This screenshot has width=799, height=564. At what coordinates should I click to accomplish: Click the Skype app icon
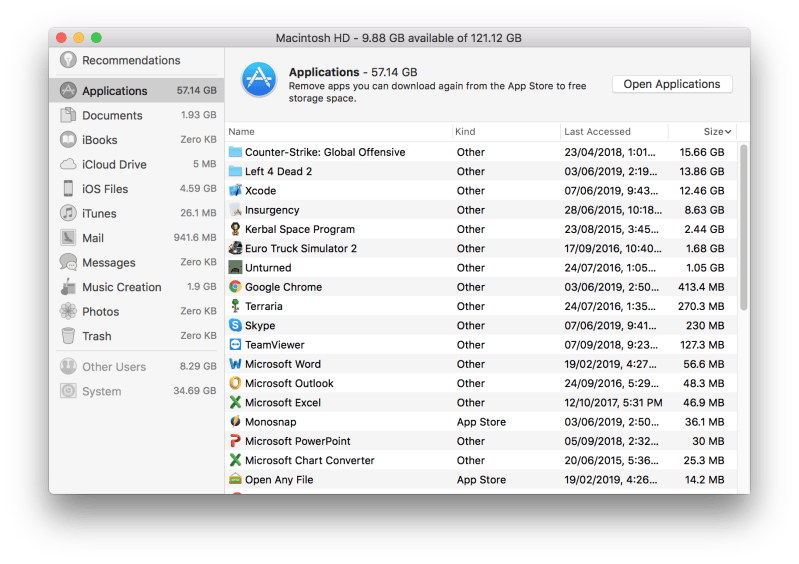(235, 325)
